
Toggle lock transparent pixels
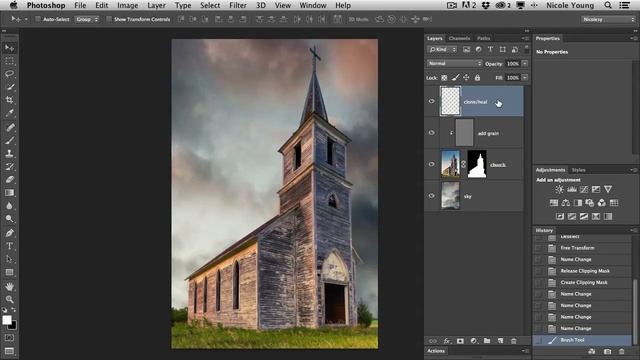[x=444, y=78]
